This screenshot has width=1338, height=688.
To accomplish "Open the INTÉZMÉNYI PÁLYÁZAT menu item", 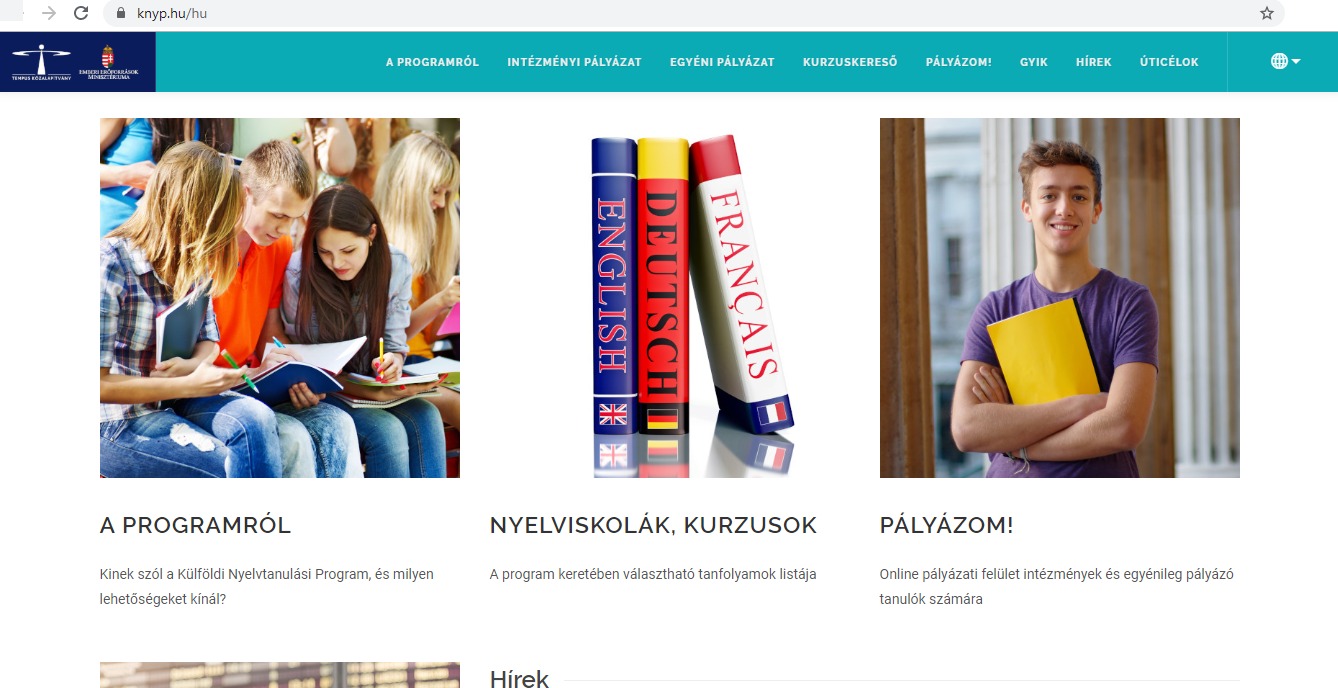I will pos(574,62).
